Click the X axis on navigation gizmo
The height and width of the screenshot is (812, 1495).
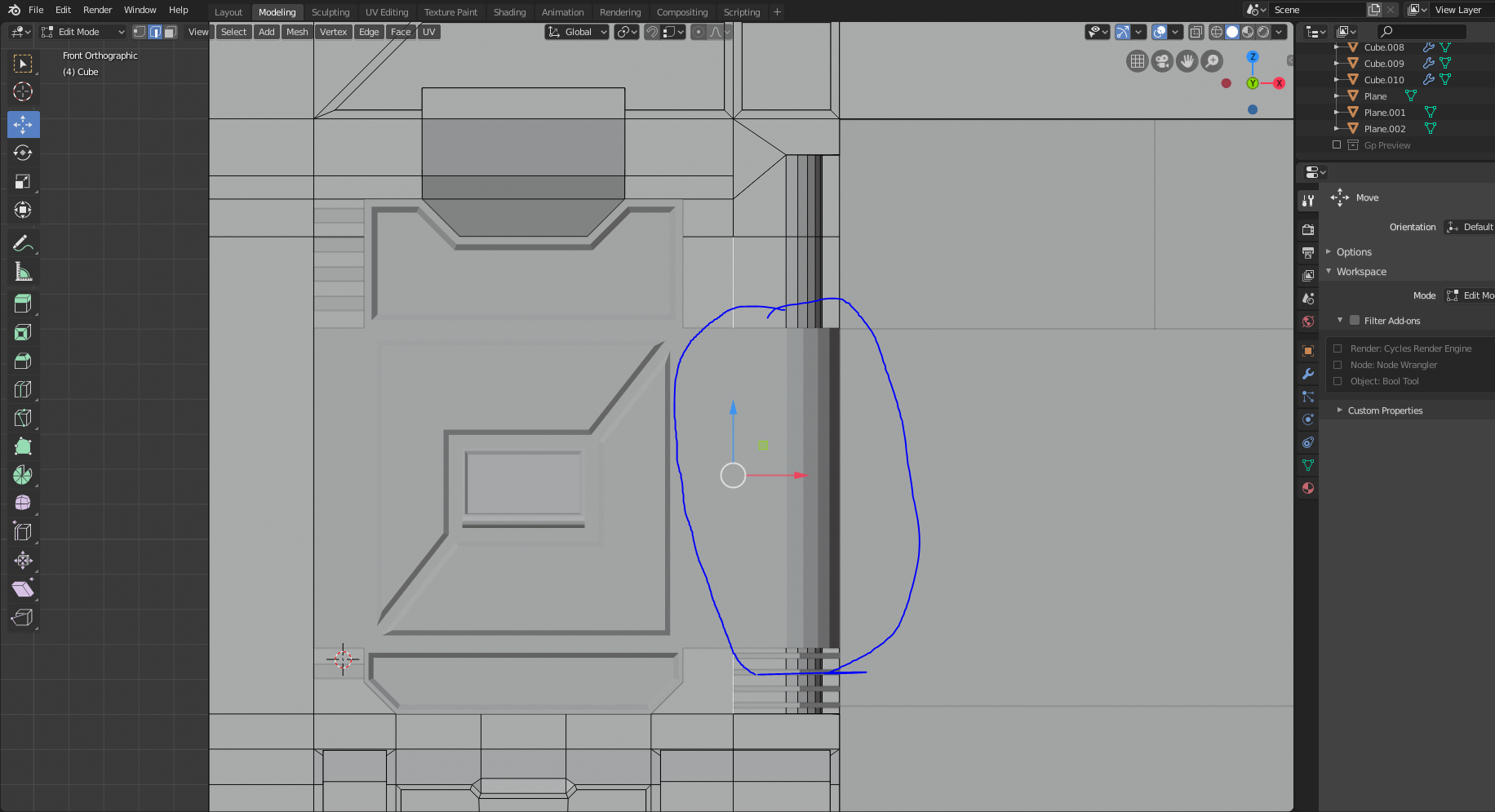[x=1279, y=83]
